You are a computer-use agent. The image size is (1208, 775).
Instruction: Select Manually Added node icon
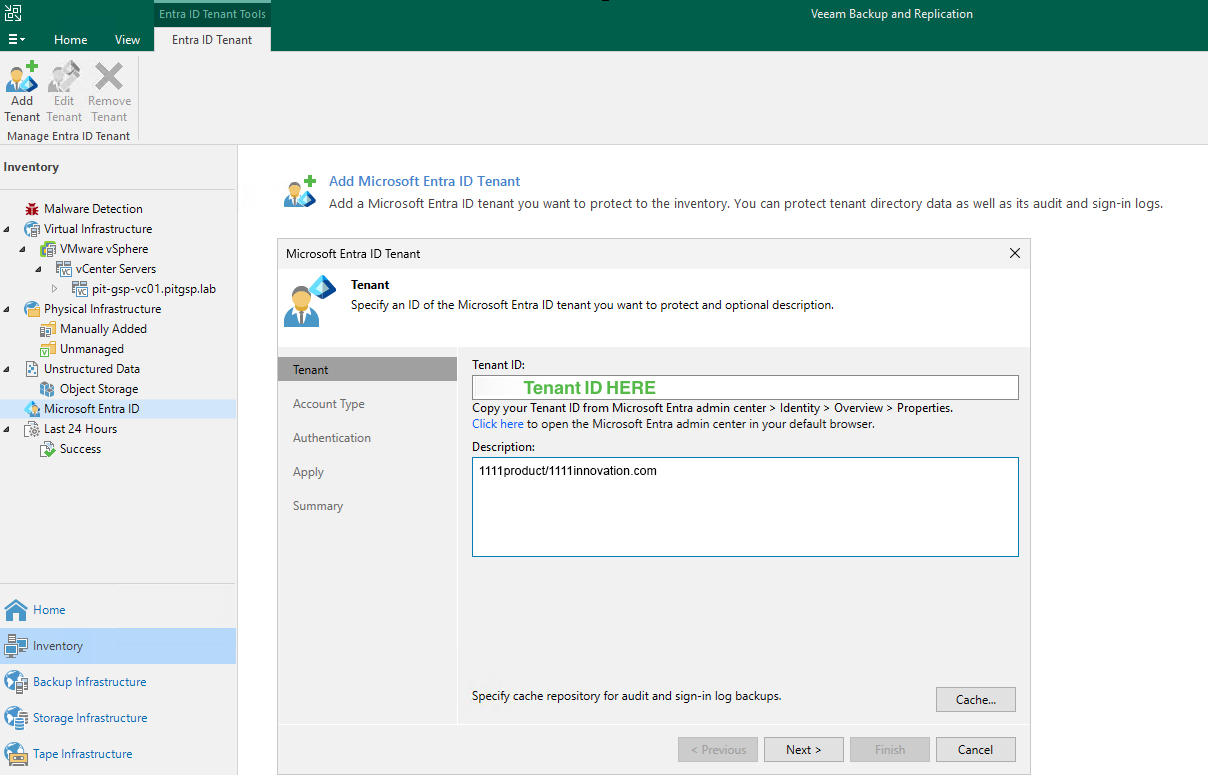tap(48, 329)
